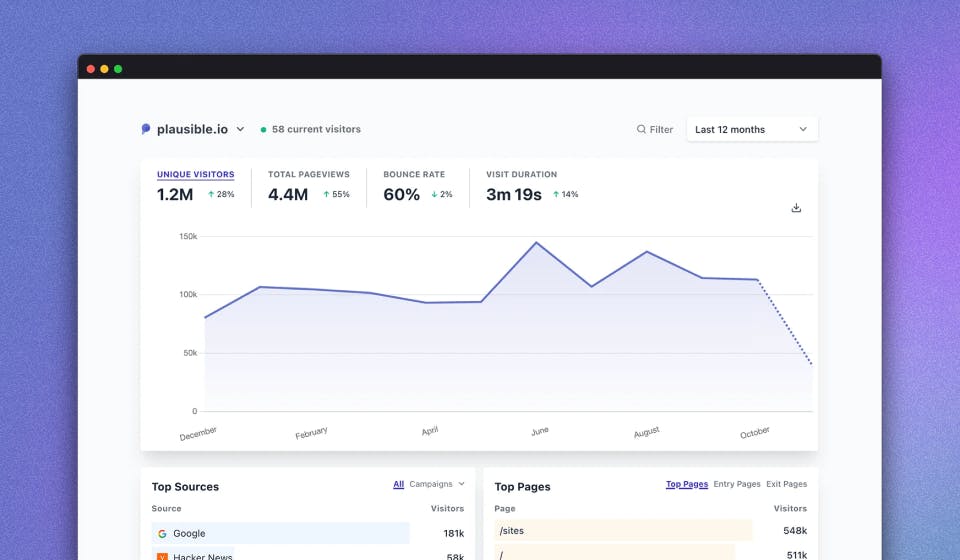Select the Visit Duration metric

521,174
